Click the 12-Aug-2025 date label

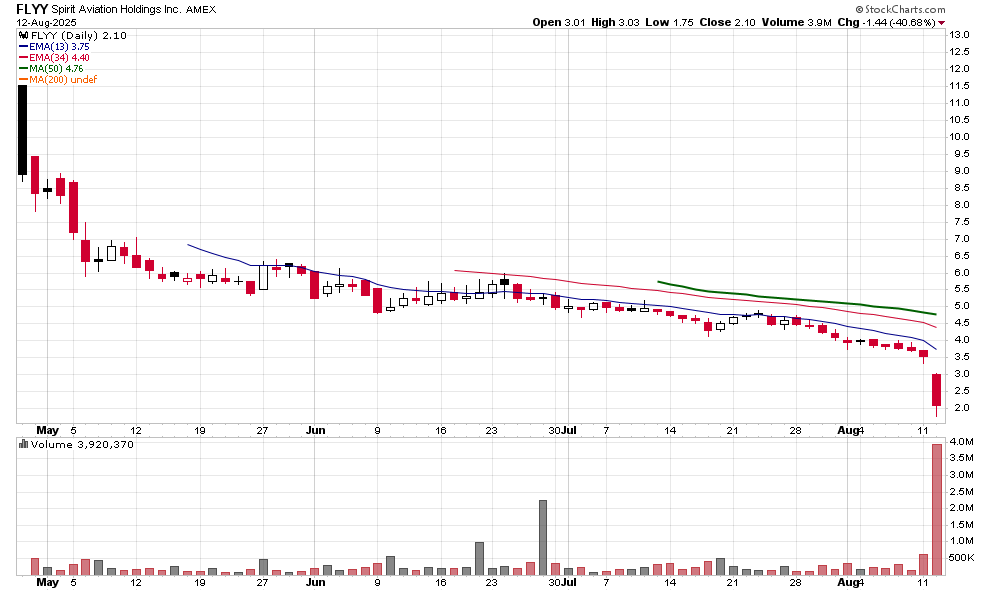pyautogui.click(x=46, y=22)
